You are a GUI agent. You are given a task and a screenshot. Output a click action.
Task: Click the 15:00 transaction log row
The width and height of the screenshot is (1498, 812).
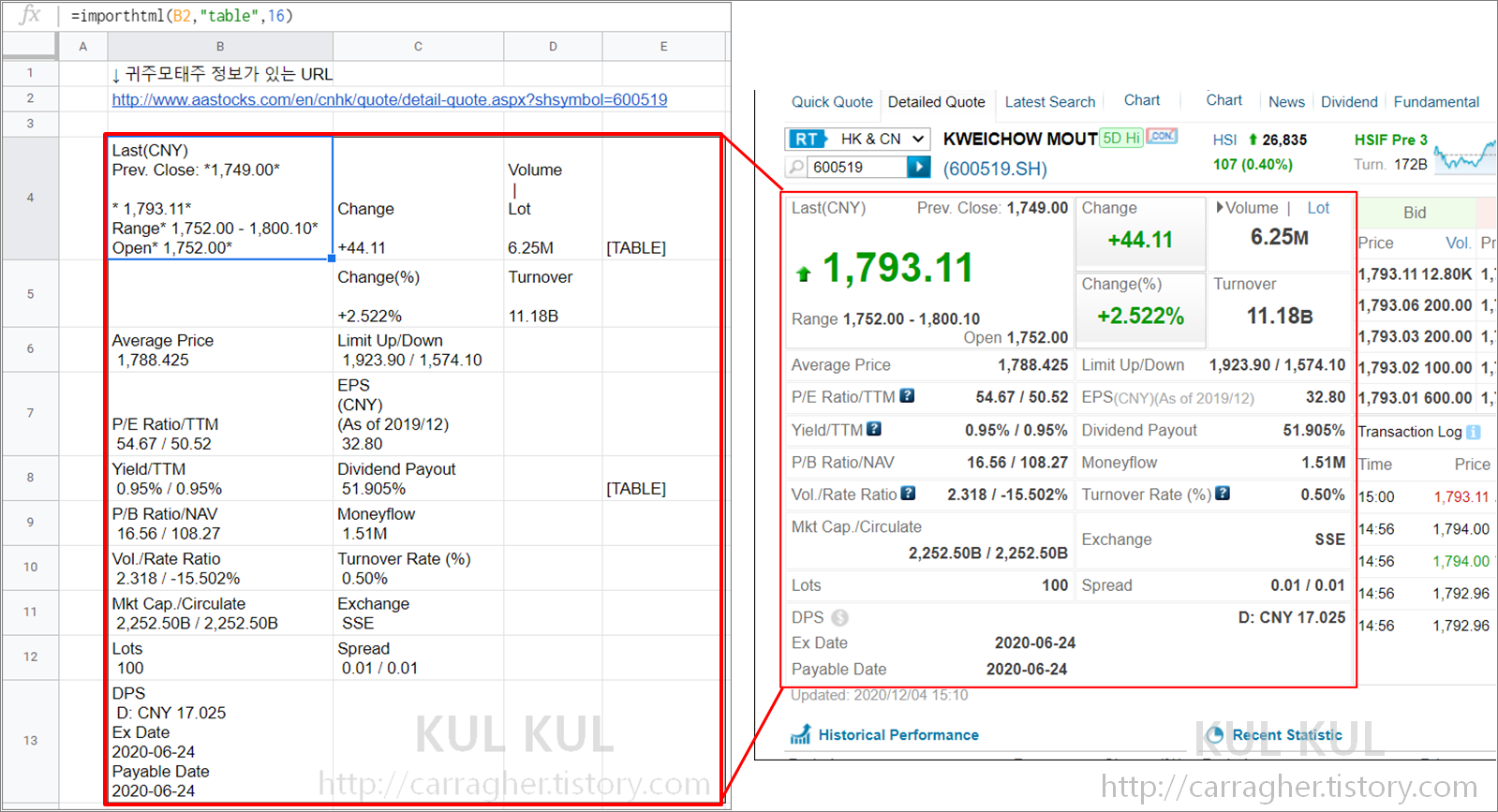1424,496
